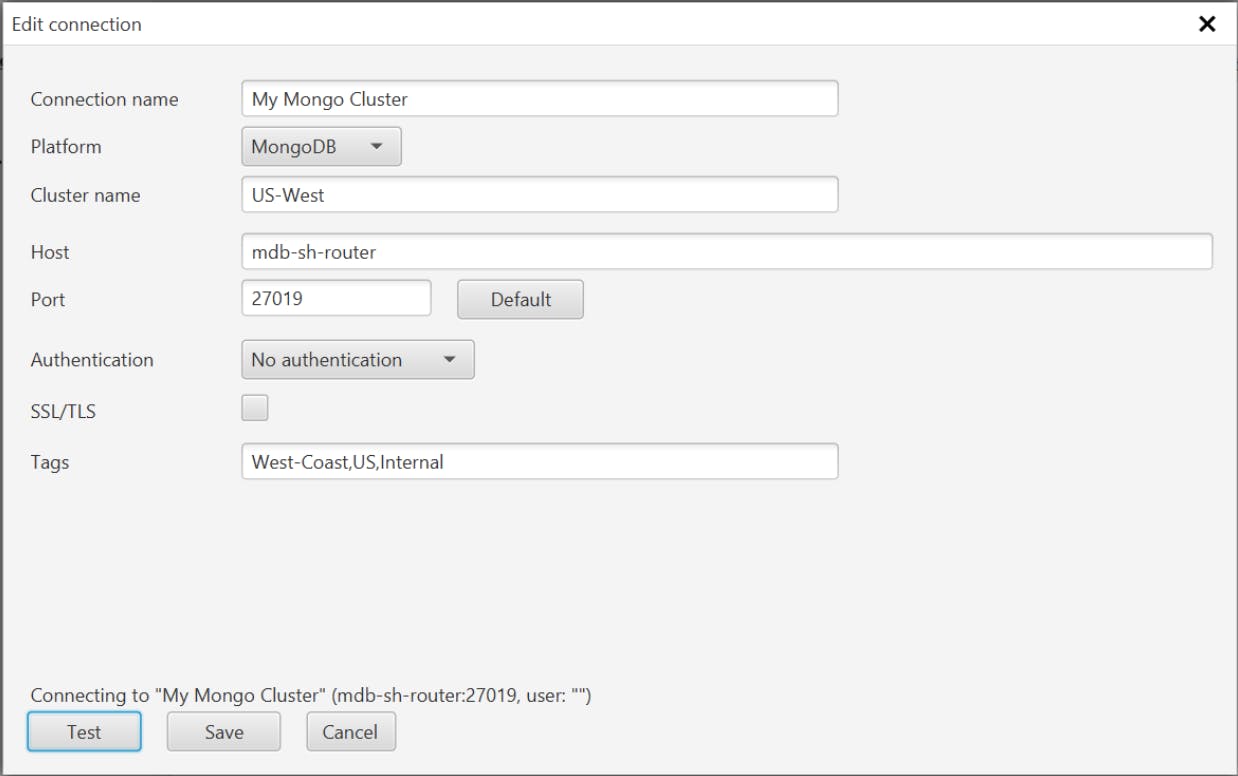Save the connection settings
The image size is (1238, 776).
(x=224, y=732)
